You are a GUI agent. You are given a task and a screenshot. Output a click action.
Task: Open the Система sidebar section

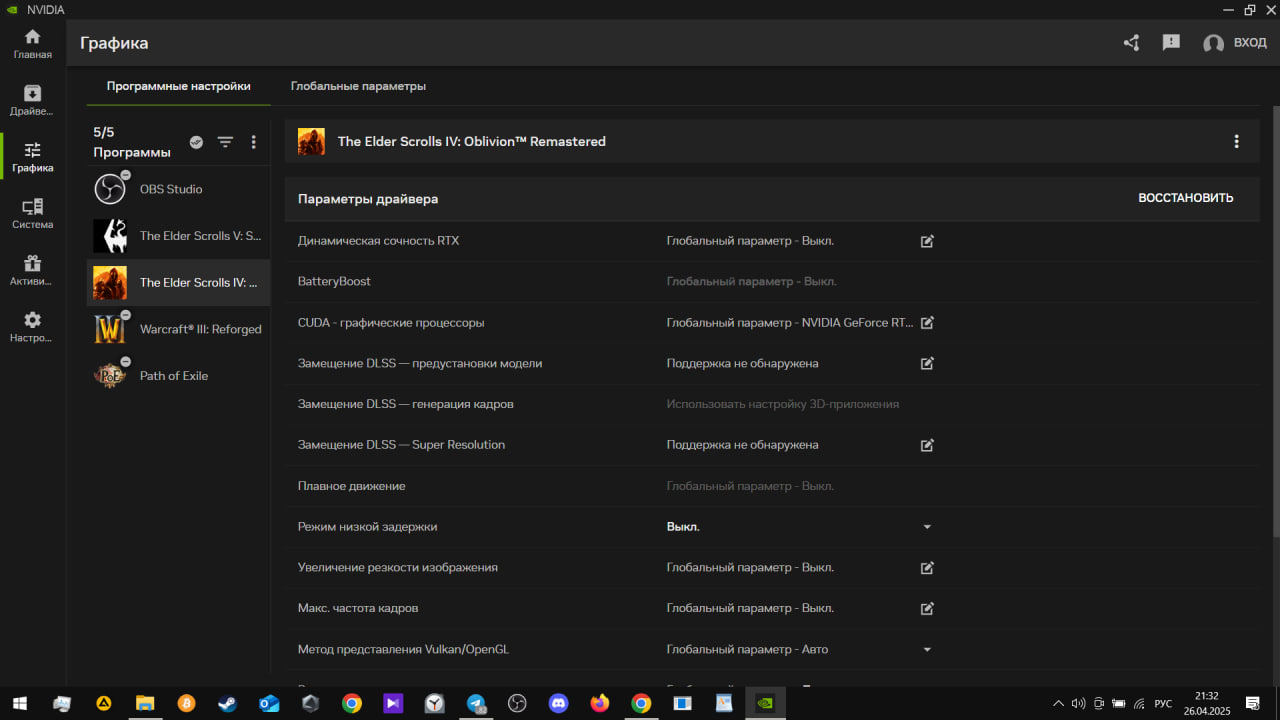(32, 214)
